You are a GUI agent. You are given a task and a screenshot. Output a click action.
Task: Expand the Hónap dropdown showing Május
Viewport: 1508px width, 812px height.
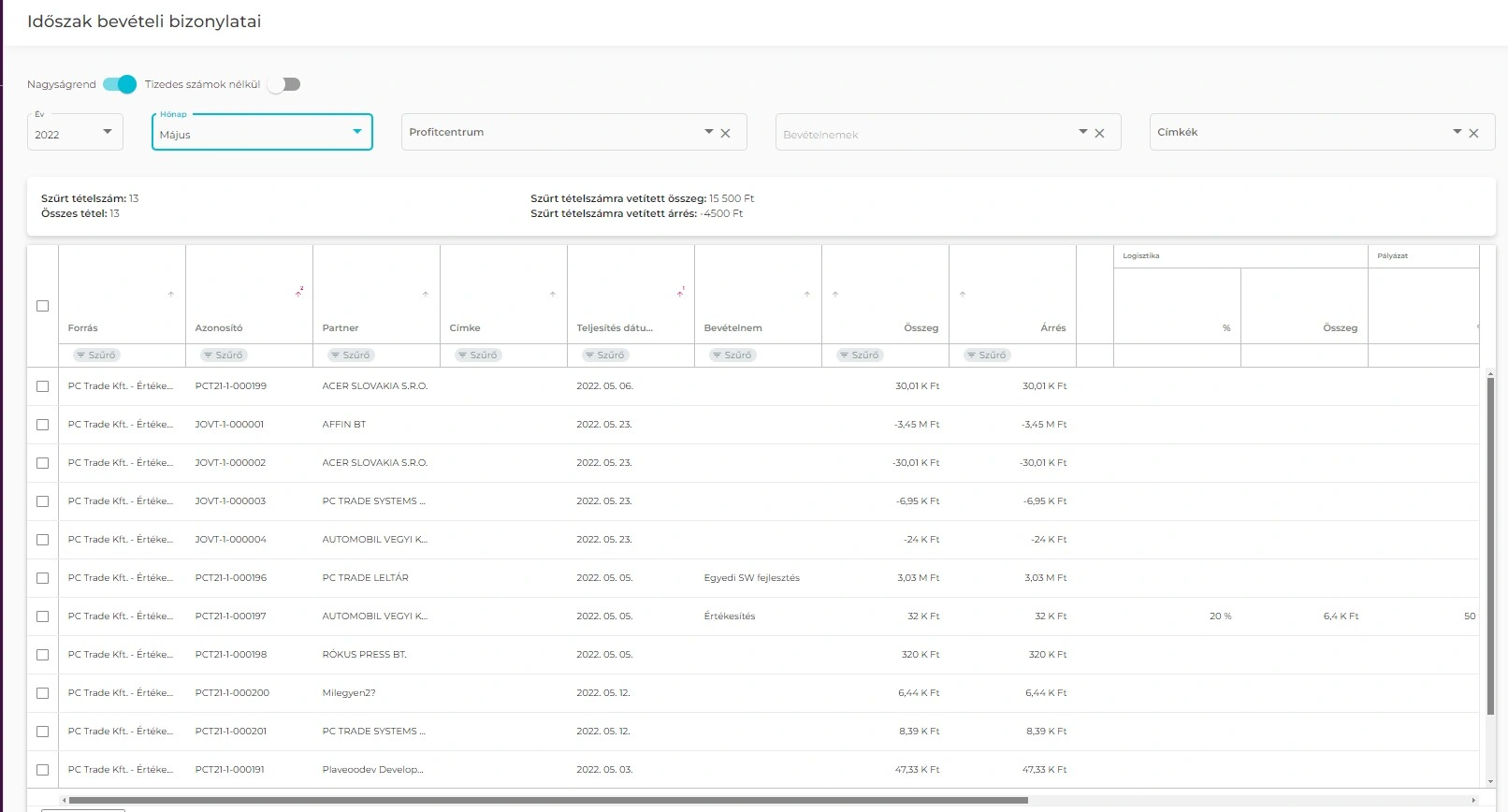(262, 133)
